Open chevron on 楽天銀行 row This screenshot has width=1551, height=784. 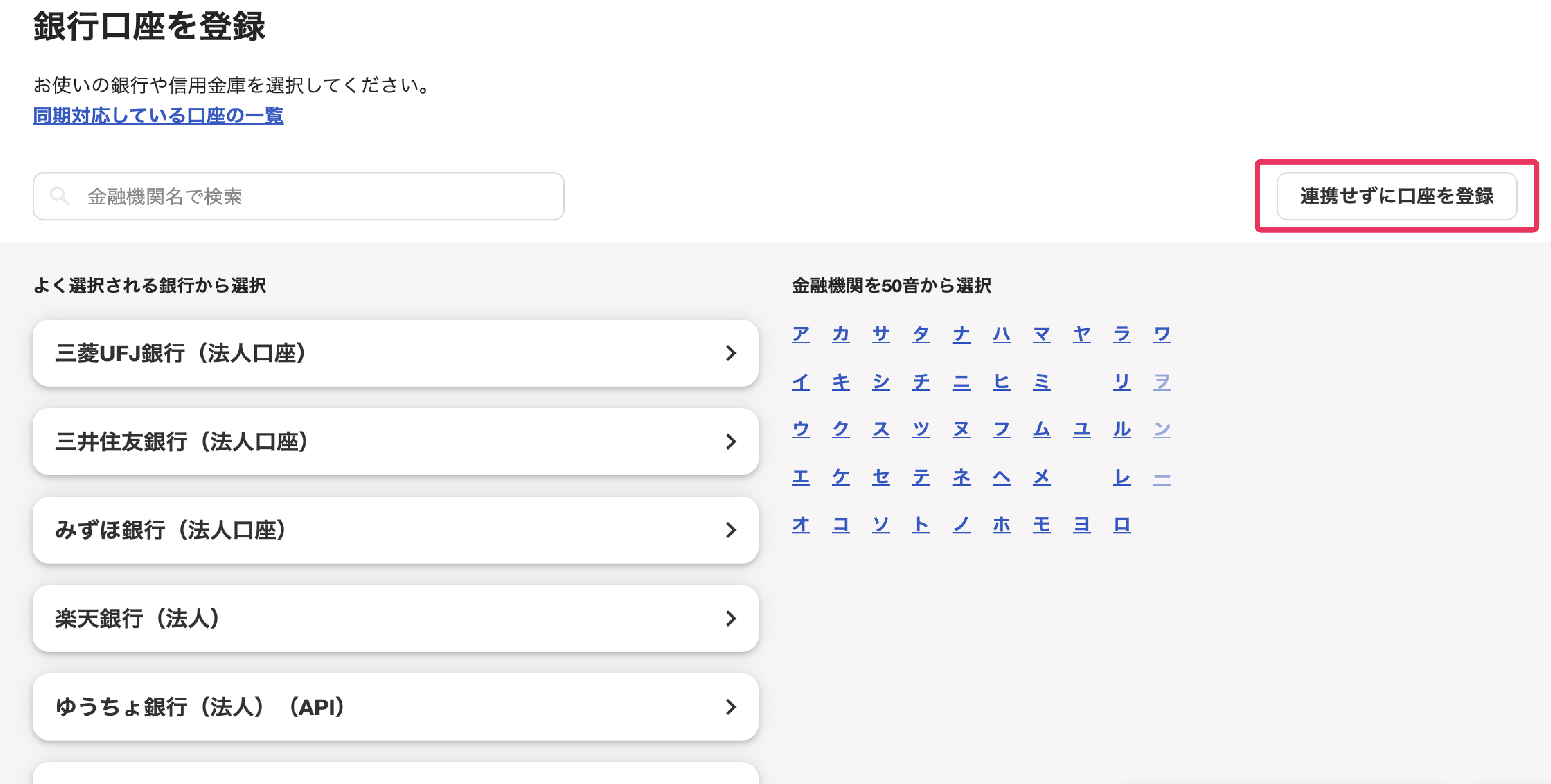click(731, 618)
